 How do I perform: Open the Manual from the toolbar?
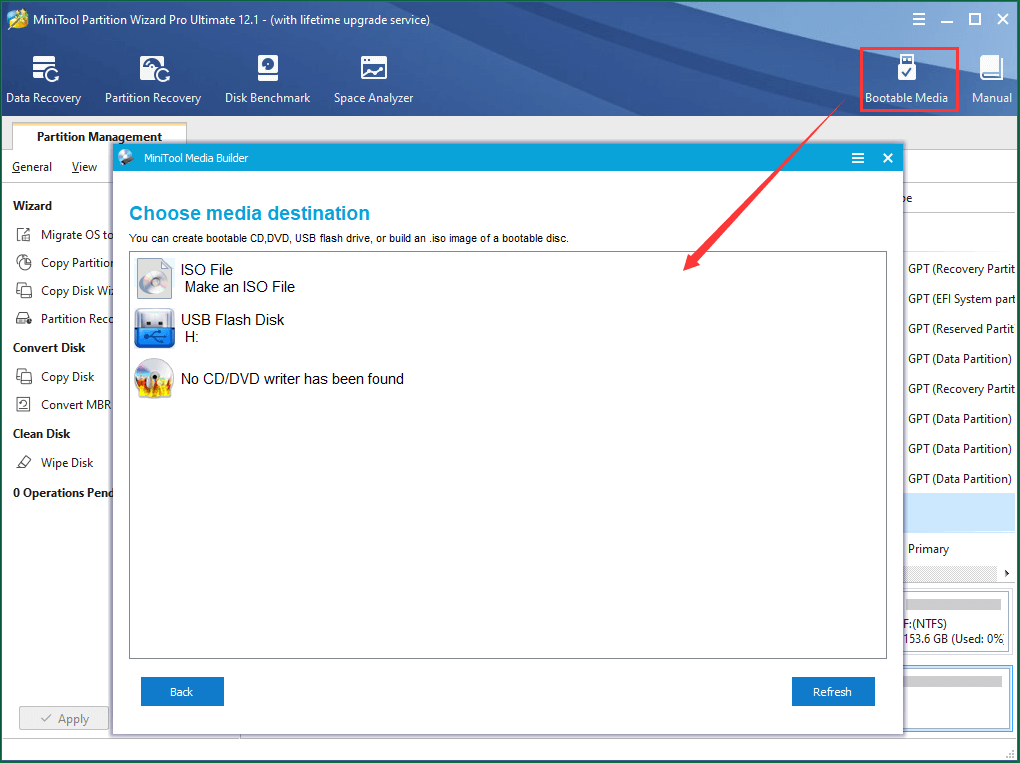point(991,79)
